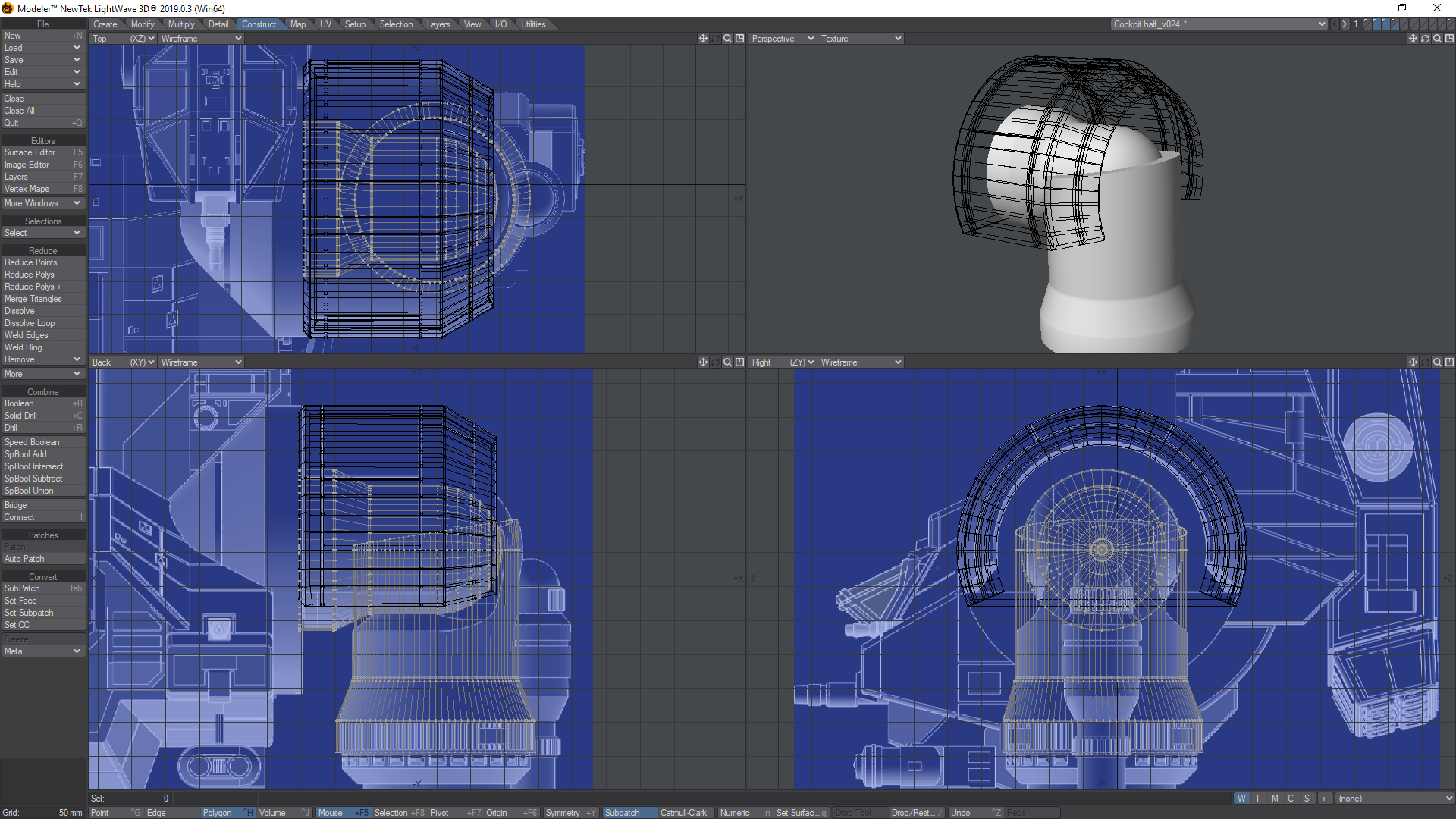The width and height of the screenshot is (1456, 819).
Task: Open the Perspective view type dropdown
Action: (x=783, y=39)
